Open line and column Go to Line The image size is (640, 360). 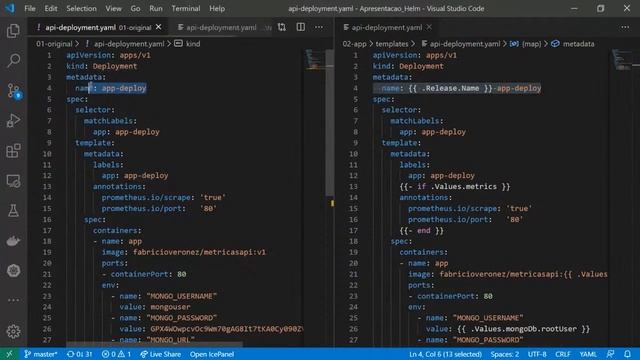(445, 354)
